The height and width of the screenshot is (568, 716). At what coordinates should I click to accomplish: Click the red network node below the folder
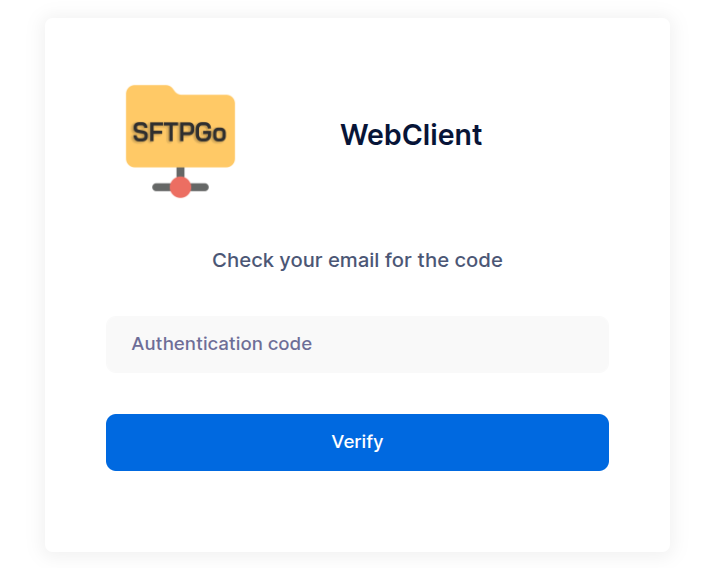pos(180,187)
